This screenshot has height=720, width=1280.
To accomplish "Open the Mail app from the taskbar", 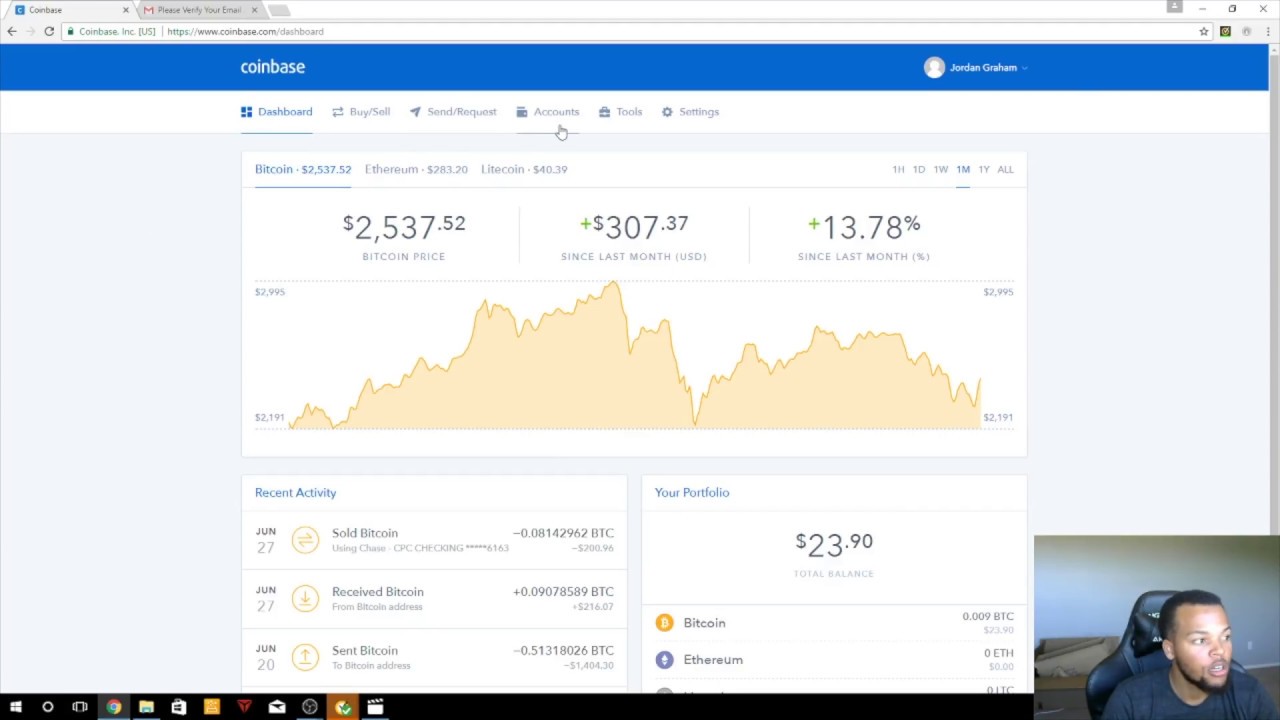I will 277,707.
